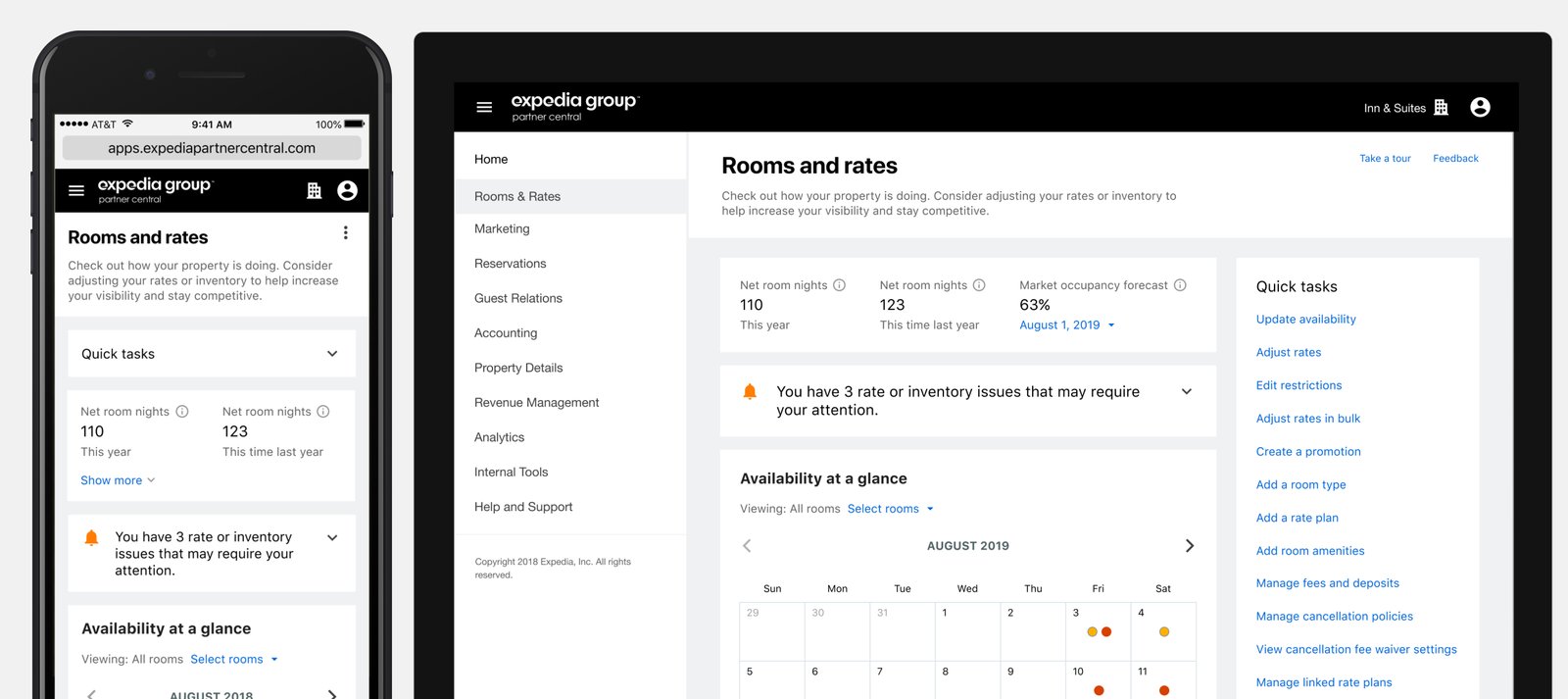Click the mobile browser URL address bar
Screen dimensions: 1568x699
click(212, 148)
